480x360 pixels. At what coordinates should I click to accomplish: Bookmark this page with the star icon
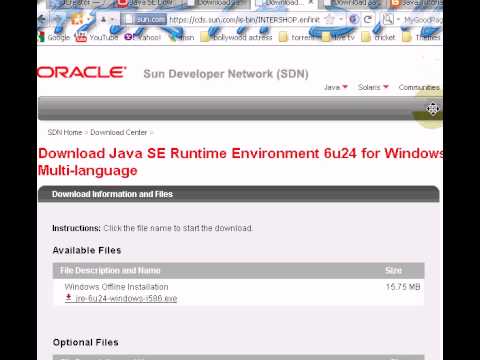[x=329, y=20]
